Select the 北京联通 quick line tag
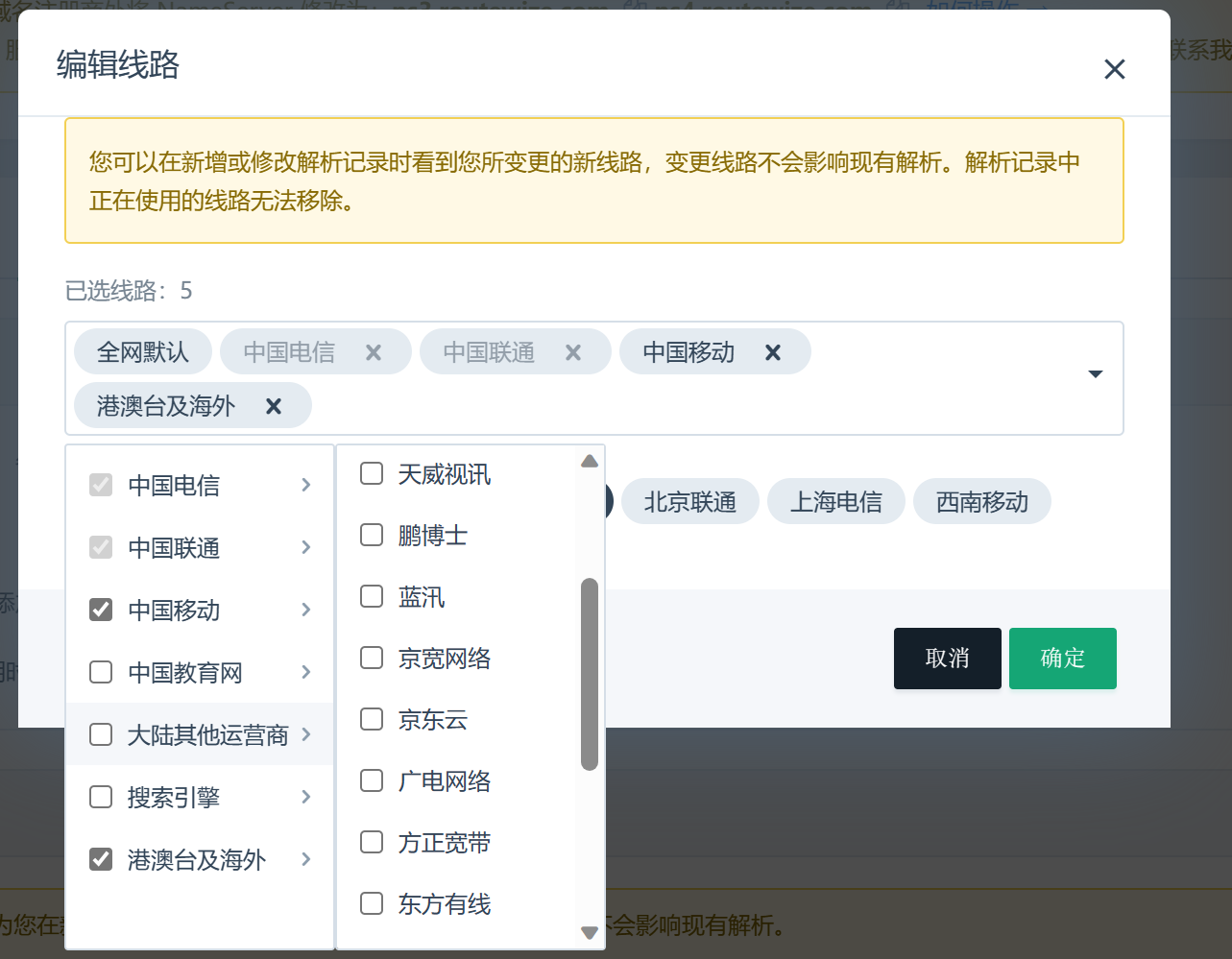This screenshot has height=959, width=1232. click(x=689, y=500)
